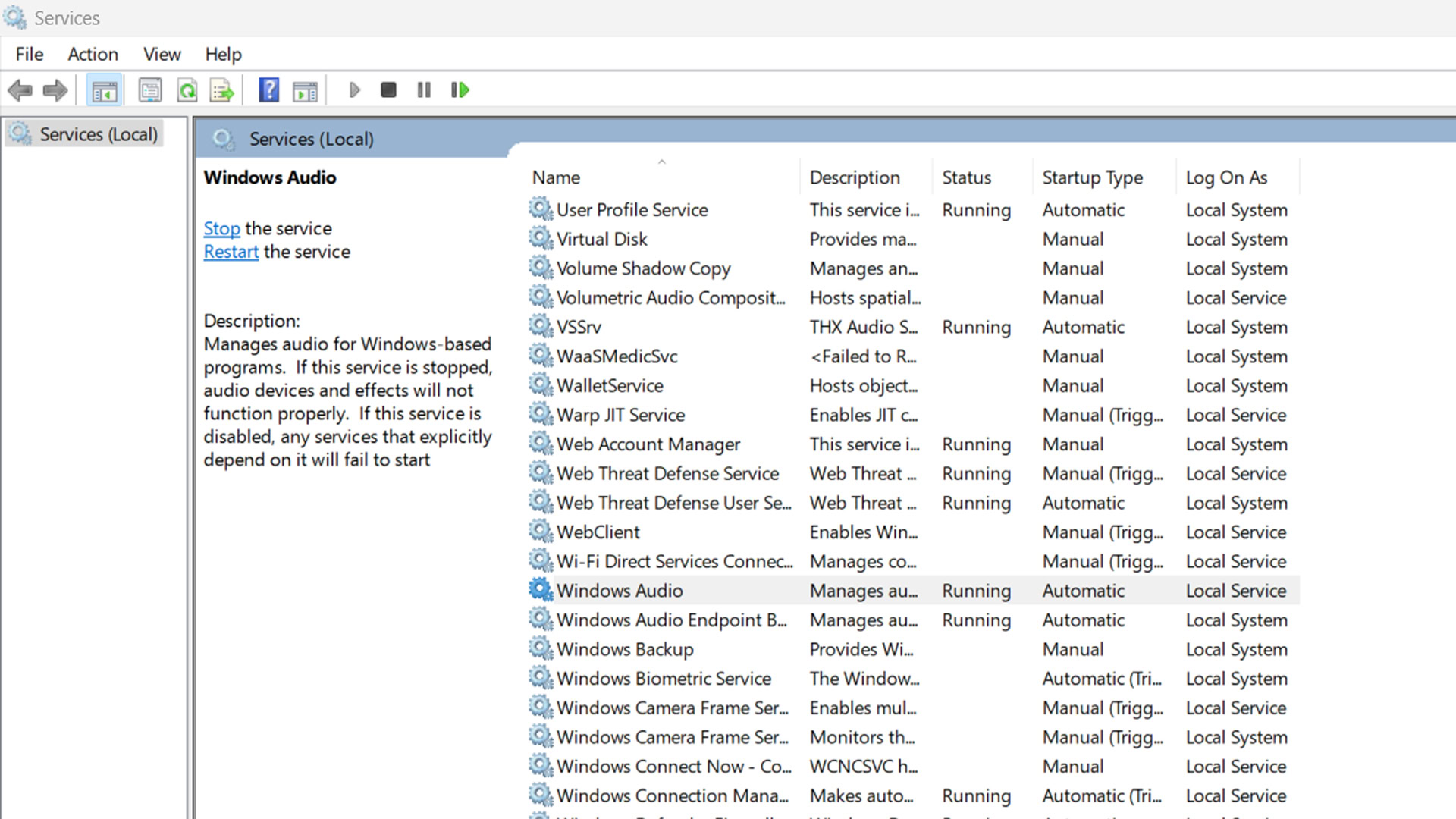1456x819 pixels.
Task: Open the blue Help question-mark icon
Action: tap(268, 91)
